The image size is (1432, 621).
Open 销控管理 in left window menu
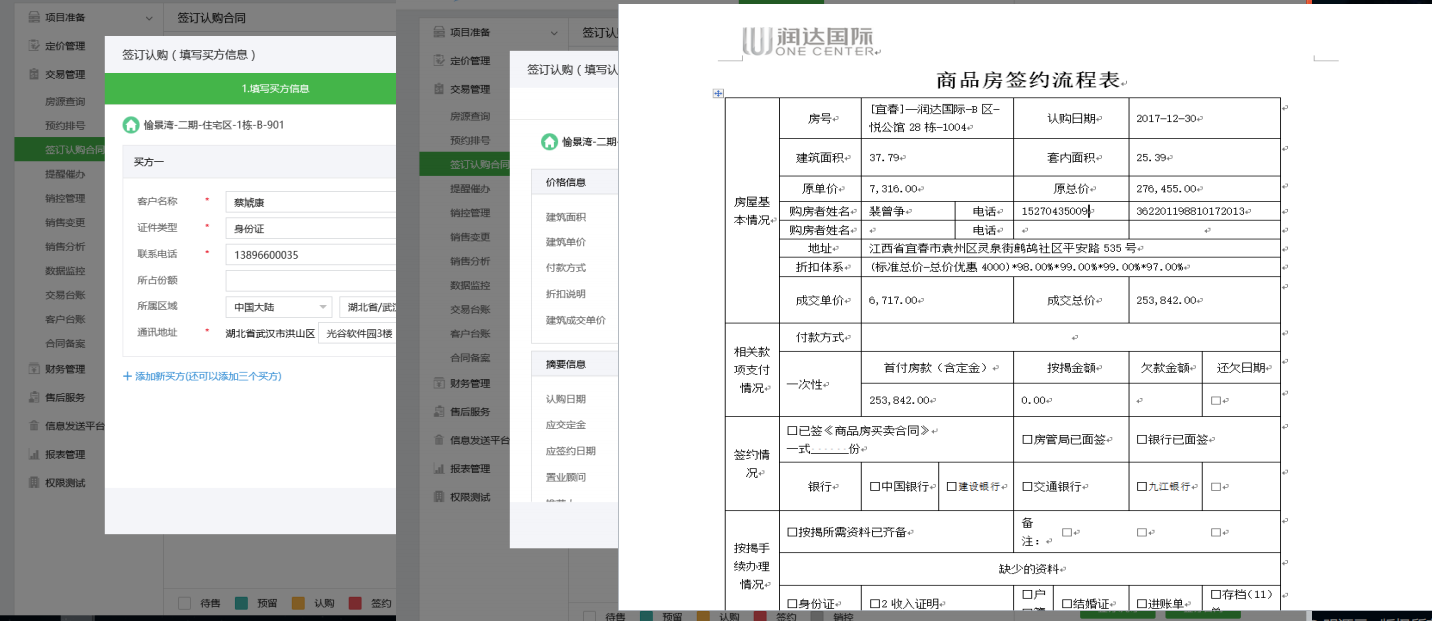point(65,198)
